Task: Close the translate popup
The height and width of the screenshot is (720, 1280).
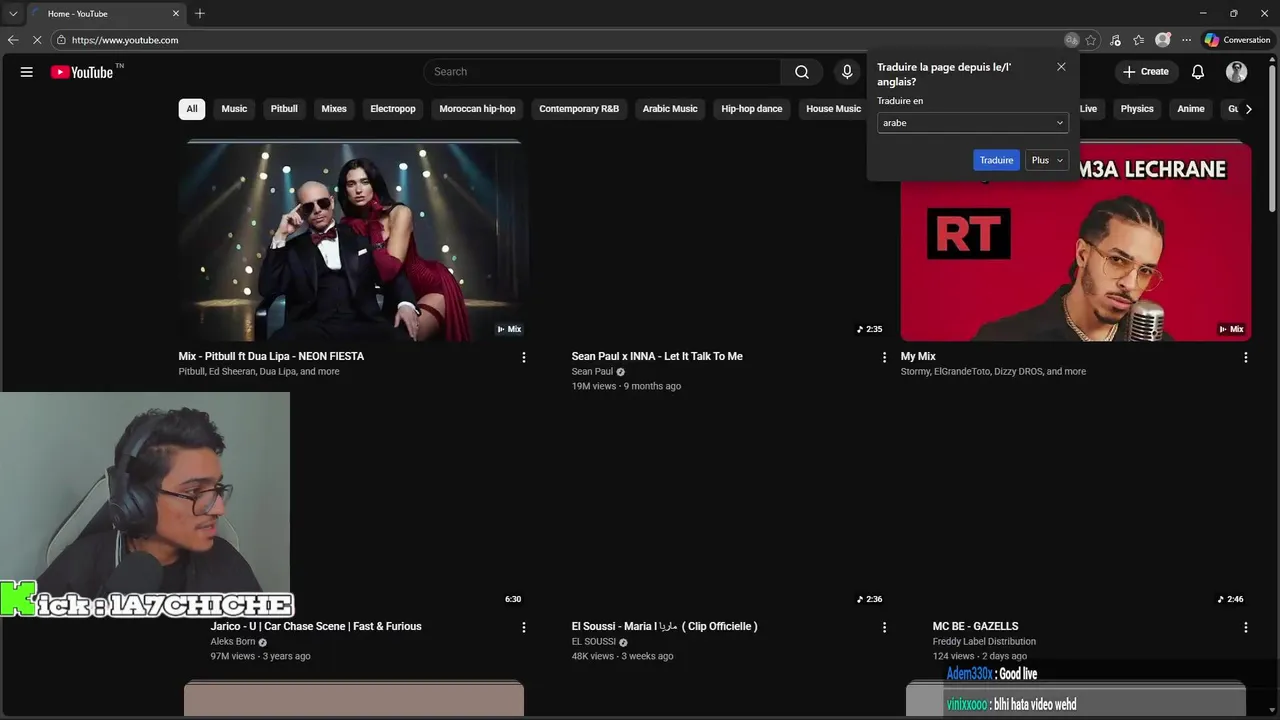Action: 1061,67
